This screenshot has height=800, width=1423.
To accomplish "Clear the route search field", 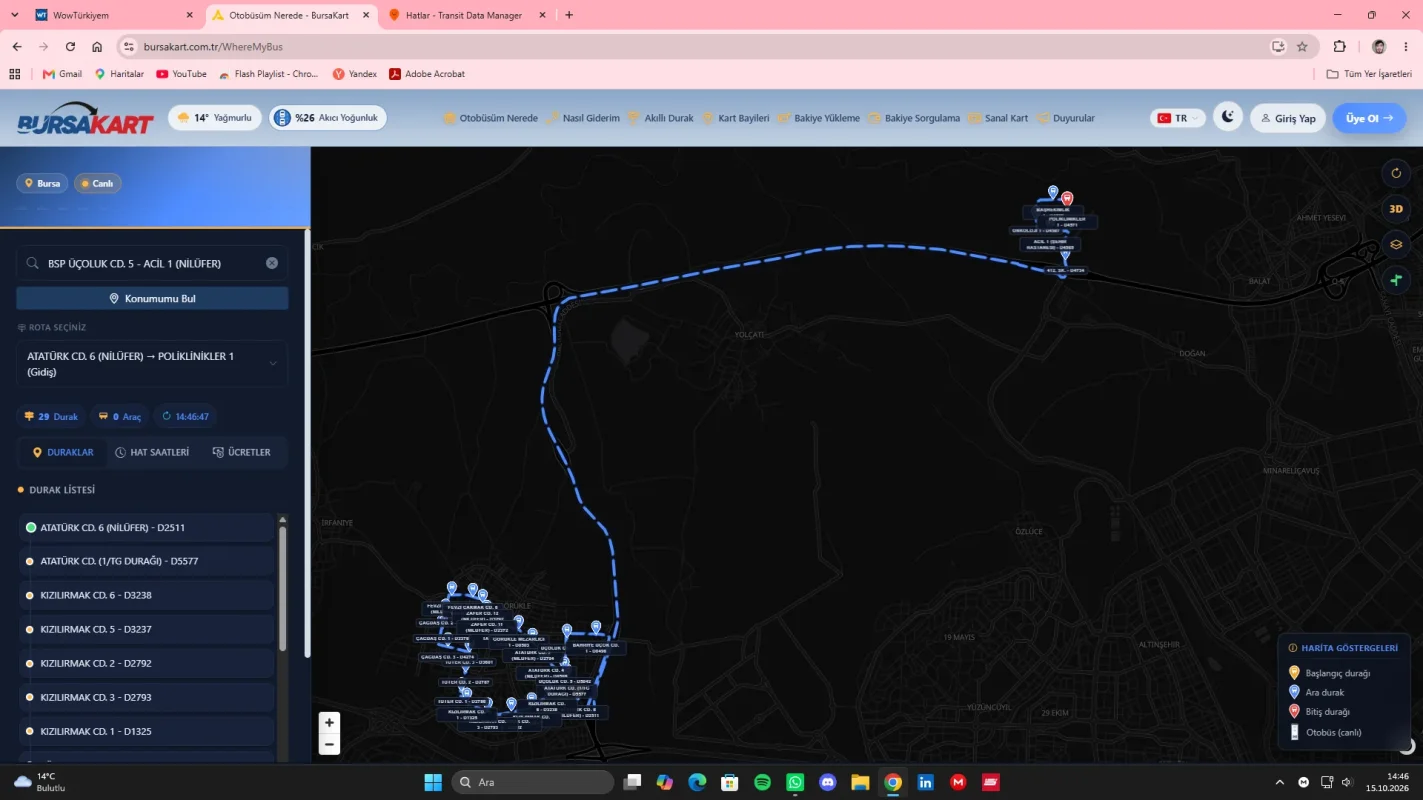I will (x=272, y=263).
